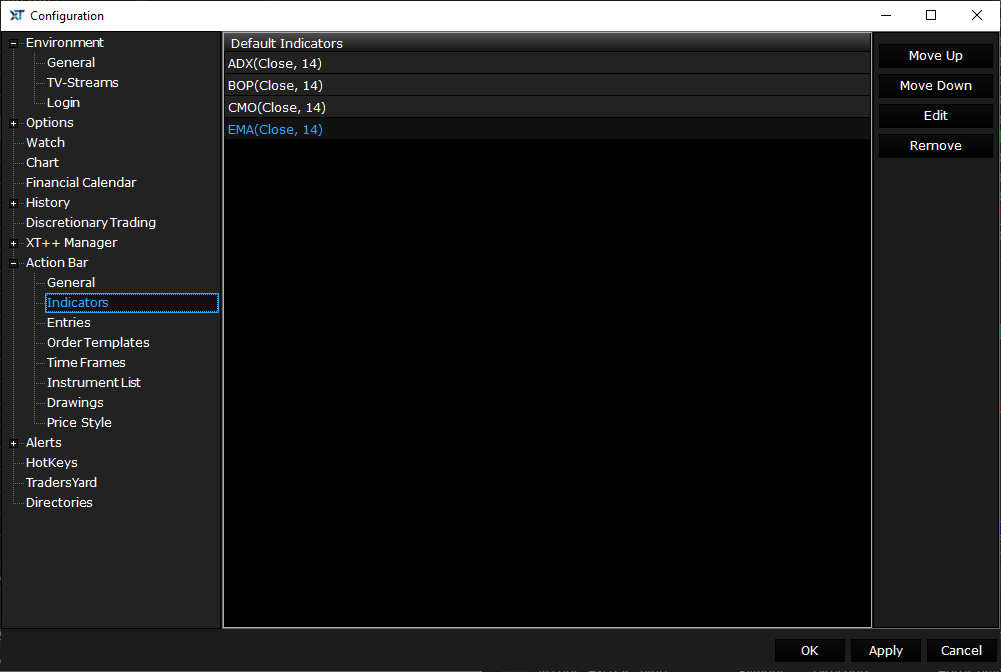Image resolution: width=1001 pixels, height=672 pixels.
Task: Collapse the Environment tree node
Action: click(13, 43)
